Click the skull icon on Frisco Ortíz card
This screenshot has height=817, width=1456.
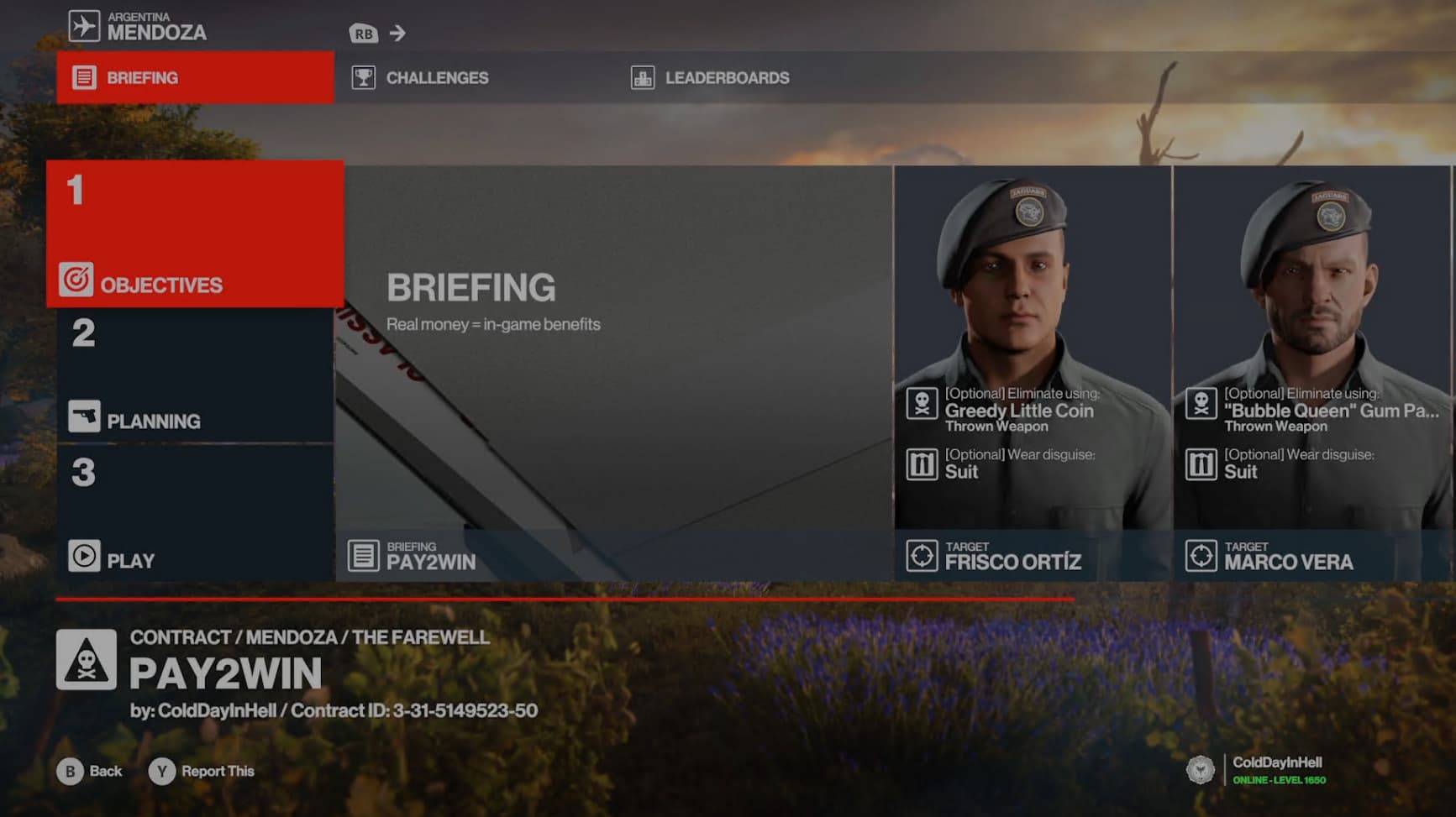coord(922,404)
